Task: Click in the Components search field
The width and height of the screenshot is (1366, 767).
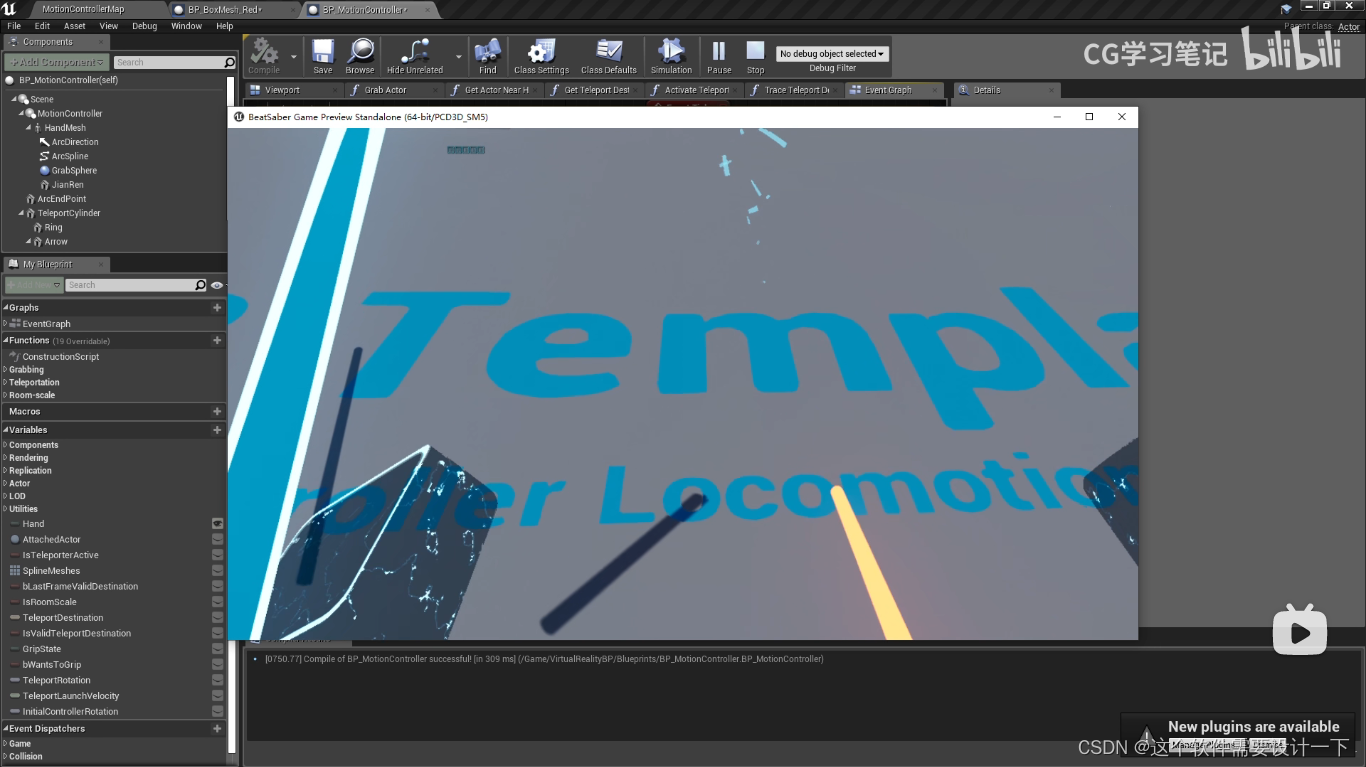Action: (x=168, y=62)
